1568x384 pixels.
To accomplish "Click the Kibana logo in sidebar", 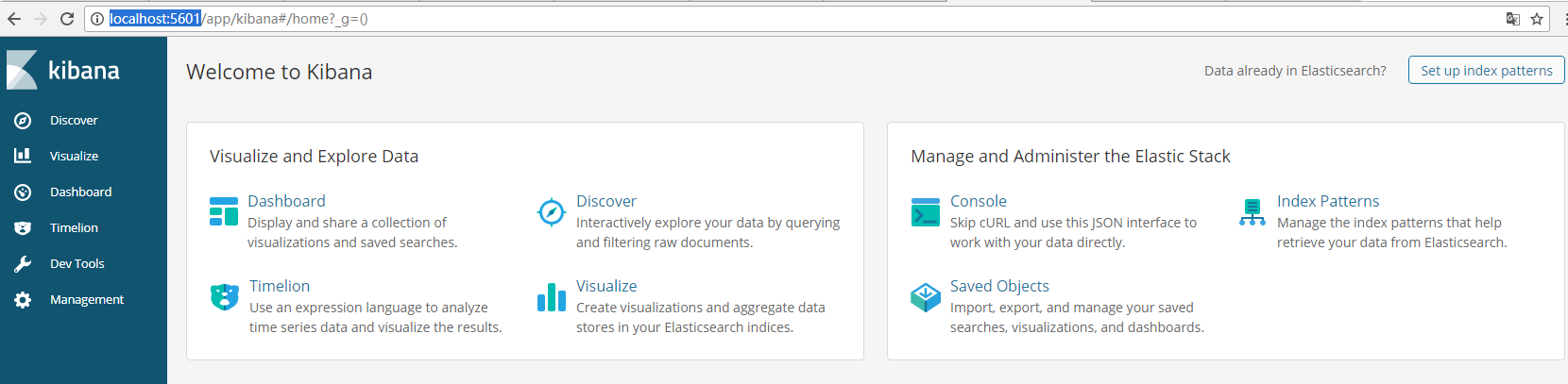I will (63, 70).
